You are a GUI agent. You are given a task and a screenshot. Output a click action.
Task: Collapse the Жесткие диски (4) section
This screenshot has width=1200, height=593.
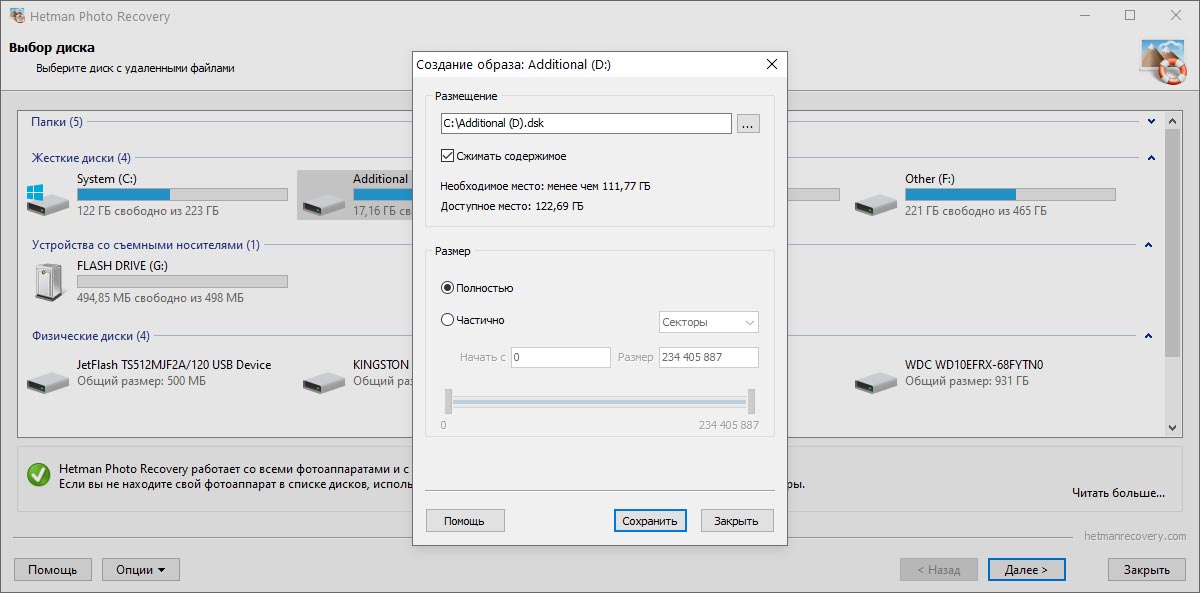[x=1152, y=158]
